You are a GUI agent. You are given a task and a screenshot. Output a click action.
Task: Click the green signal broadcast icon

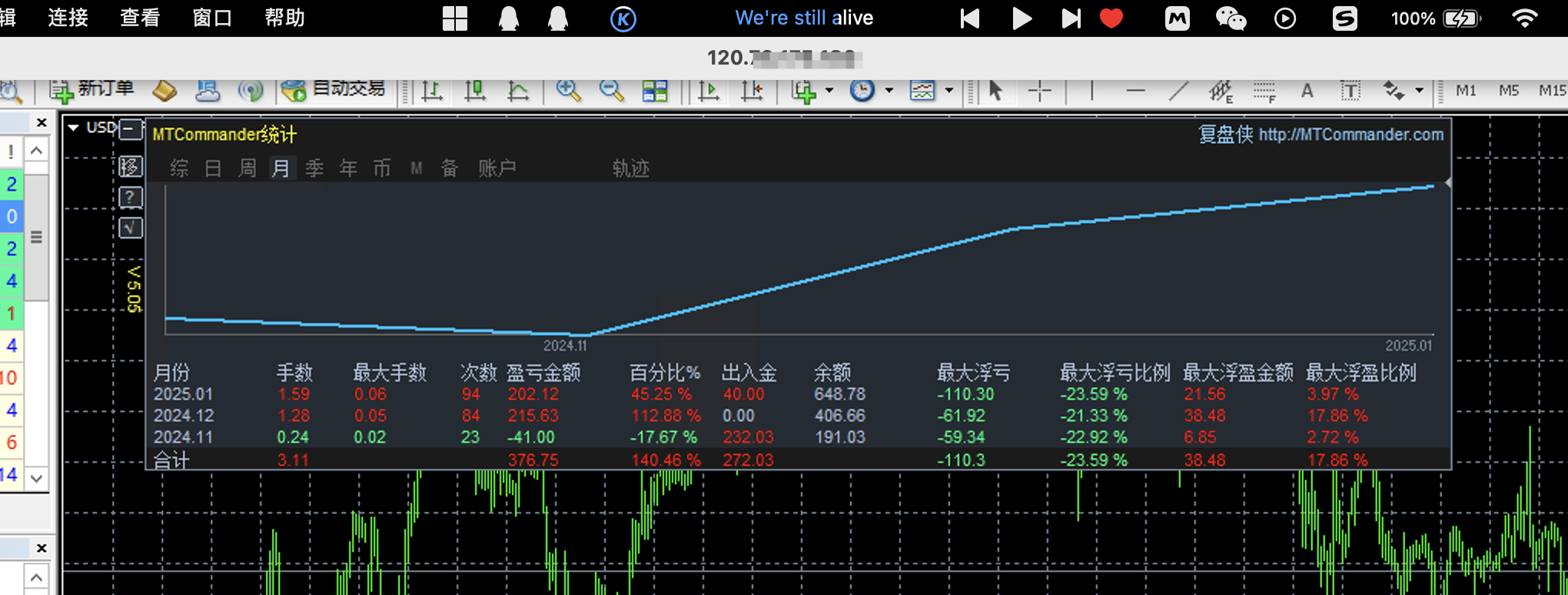click(251, 91)
